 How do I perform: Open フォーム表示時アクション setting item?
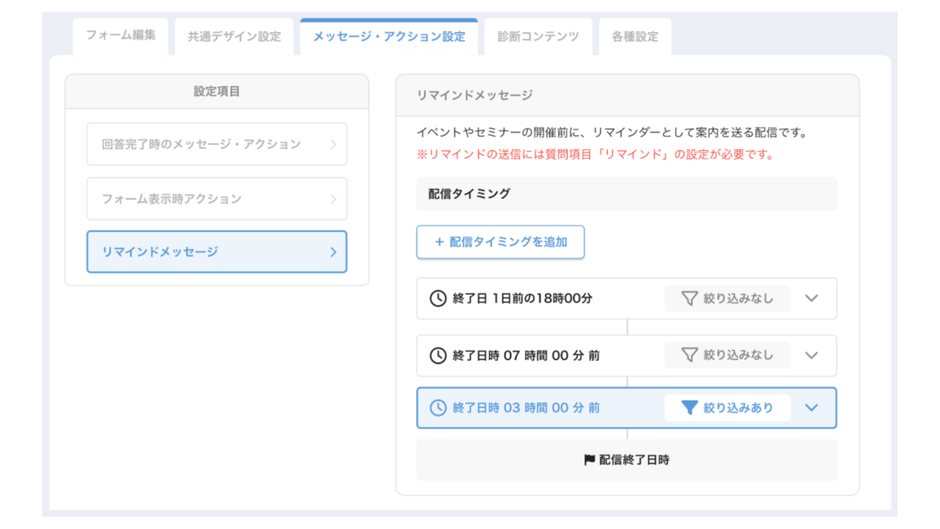(x=216, y=199)
